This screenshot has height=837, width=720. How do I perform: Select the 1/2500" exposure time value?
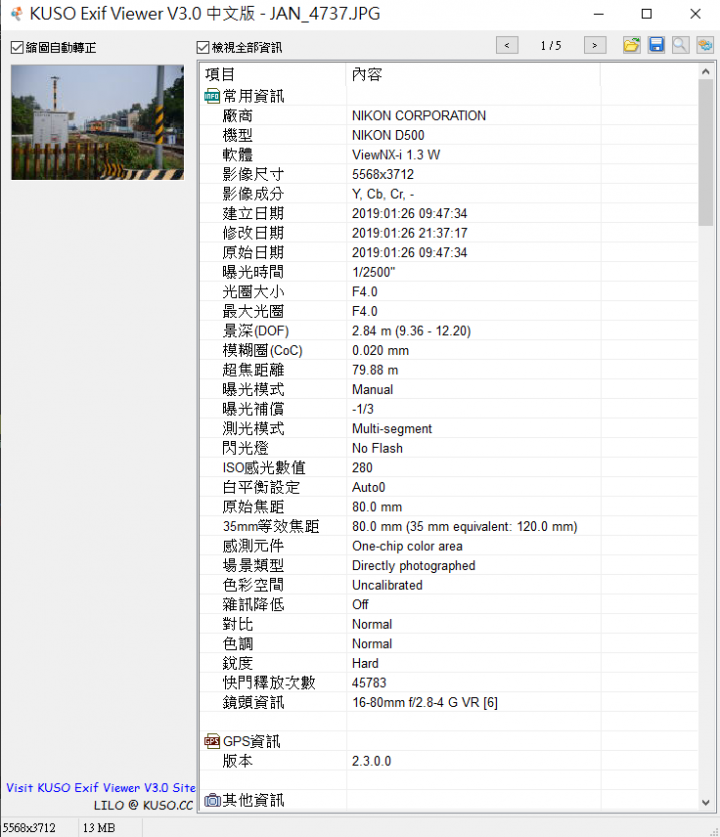(x=374, y=272)
